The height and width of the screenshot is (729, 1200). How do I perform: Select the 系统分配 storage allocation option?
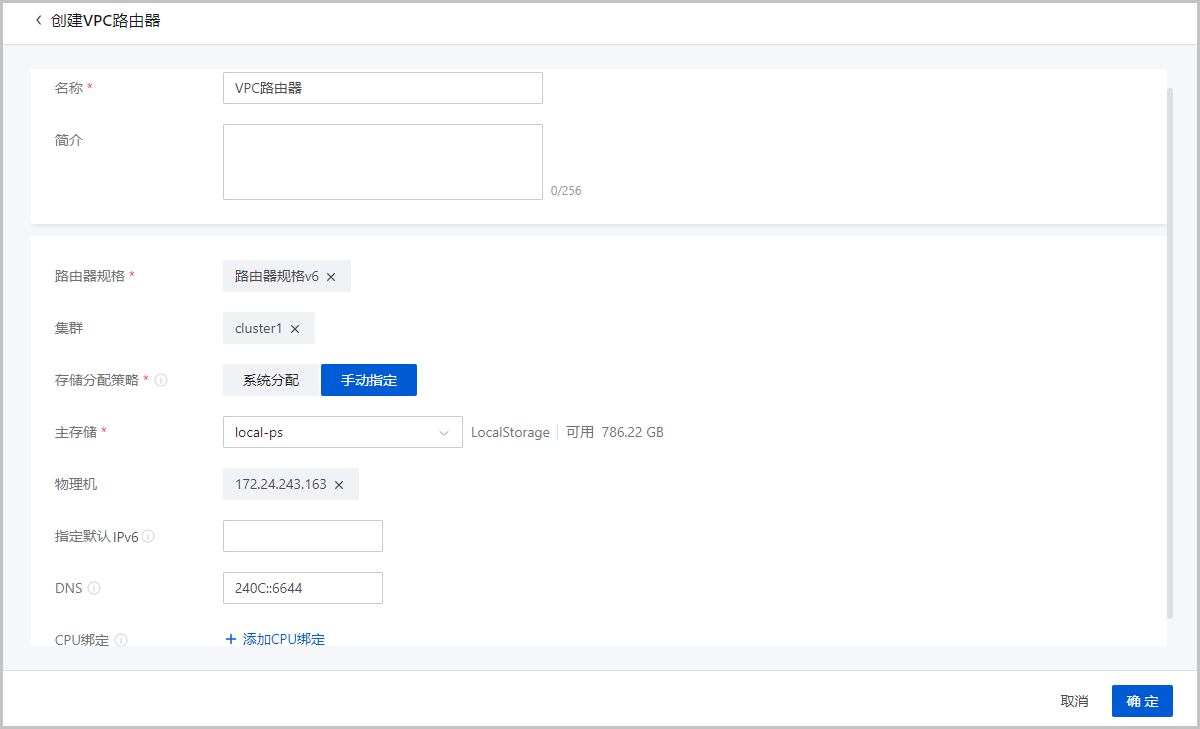tap(269, 380)
